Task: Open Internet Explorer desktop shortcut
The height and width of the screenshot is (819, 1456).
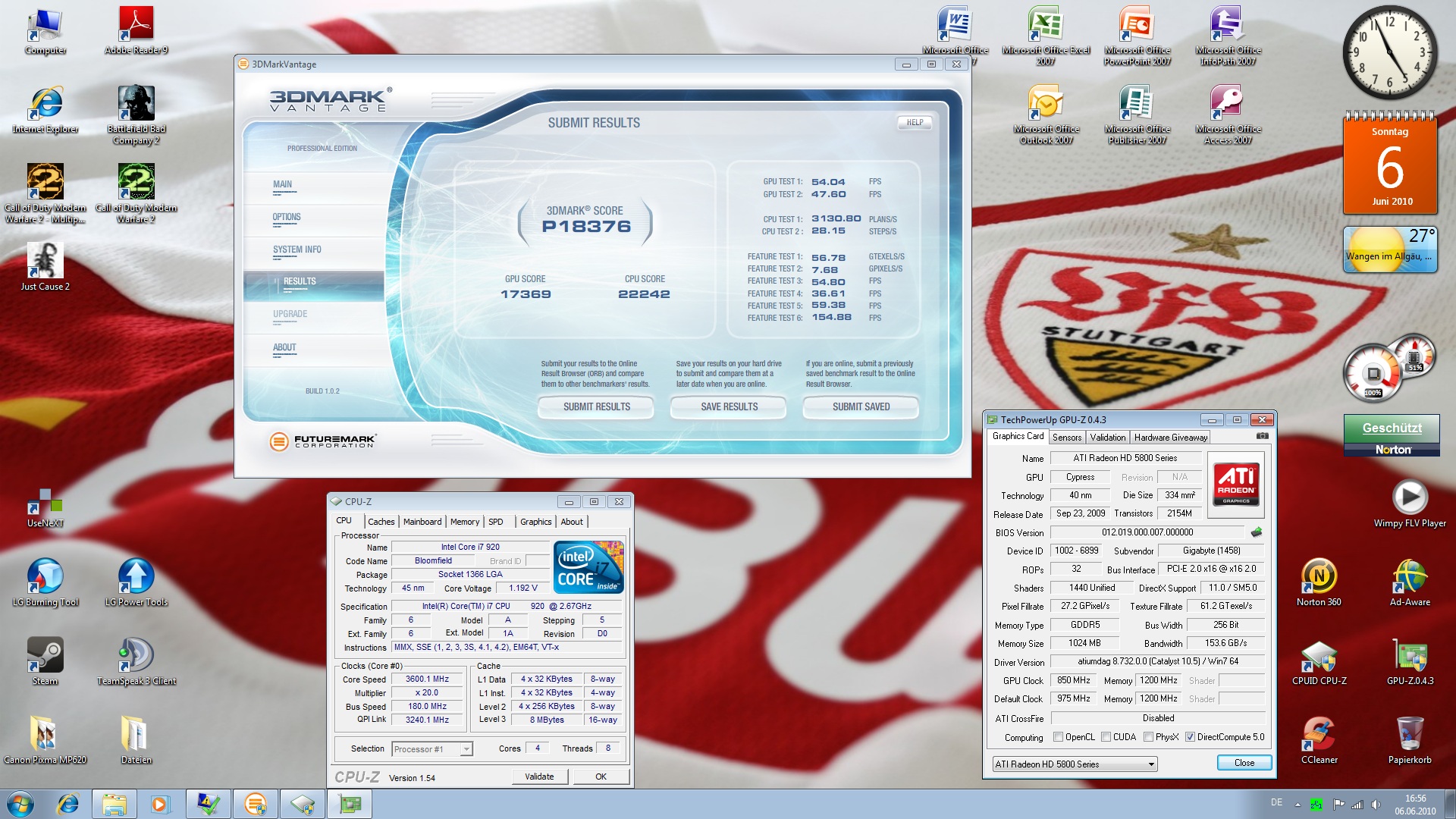Action: point(45,110)
